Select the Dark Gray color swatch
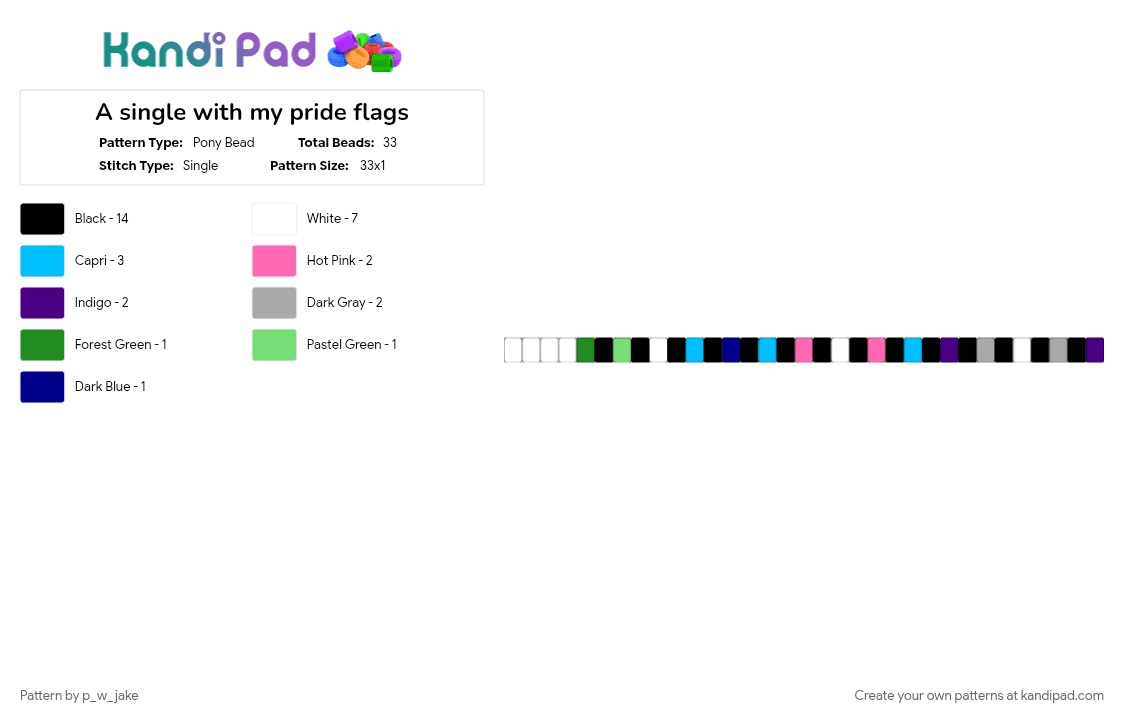The width and height of the screenshot is (1124, 720). pyautogui.click(x=274, y=303)
